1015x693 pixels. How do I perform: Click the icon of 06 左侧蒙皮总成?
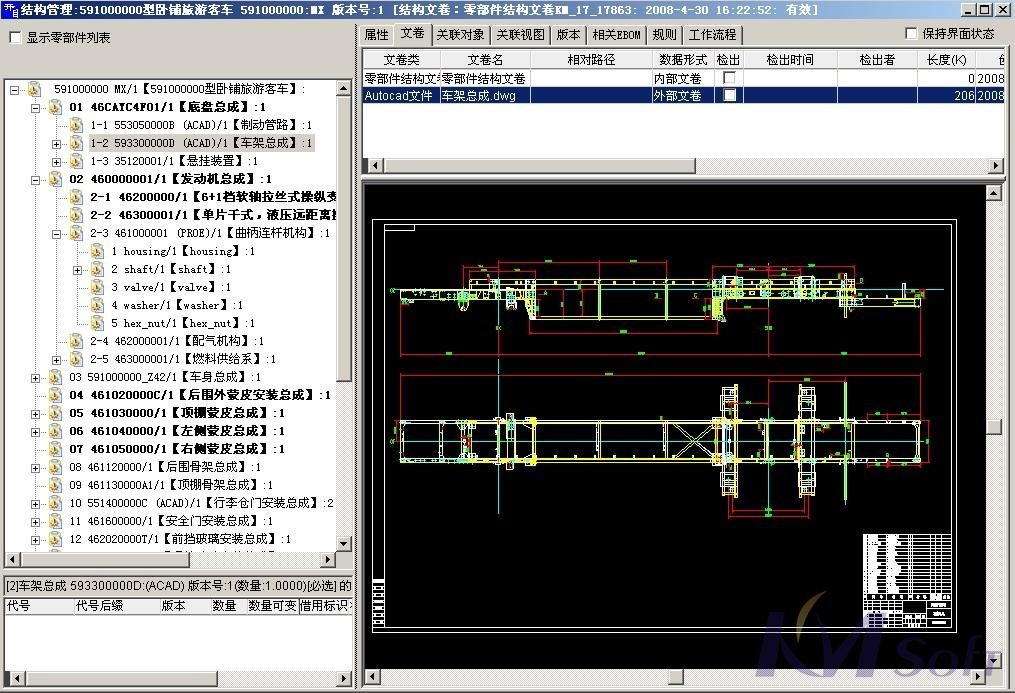click(56, 431)
